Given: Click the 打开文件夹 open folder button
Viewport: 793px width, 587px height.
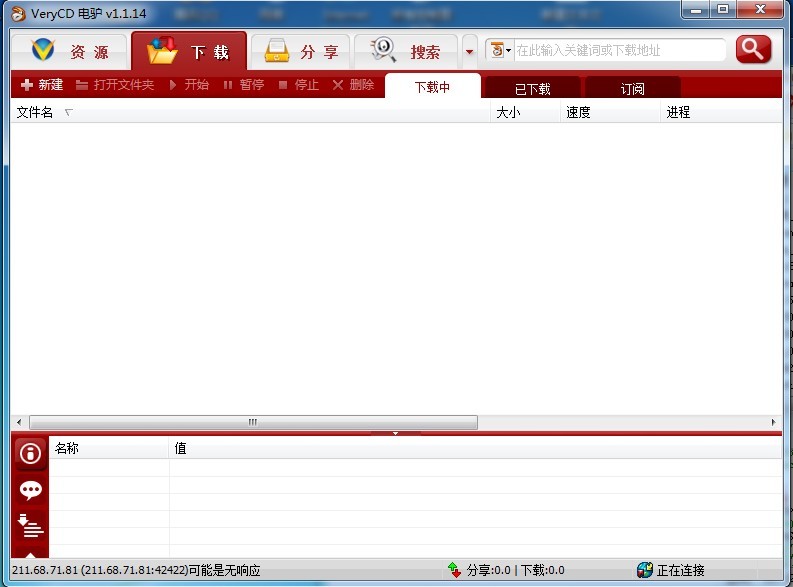Looking at the screenshot, I should point(115,85).
